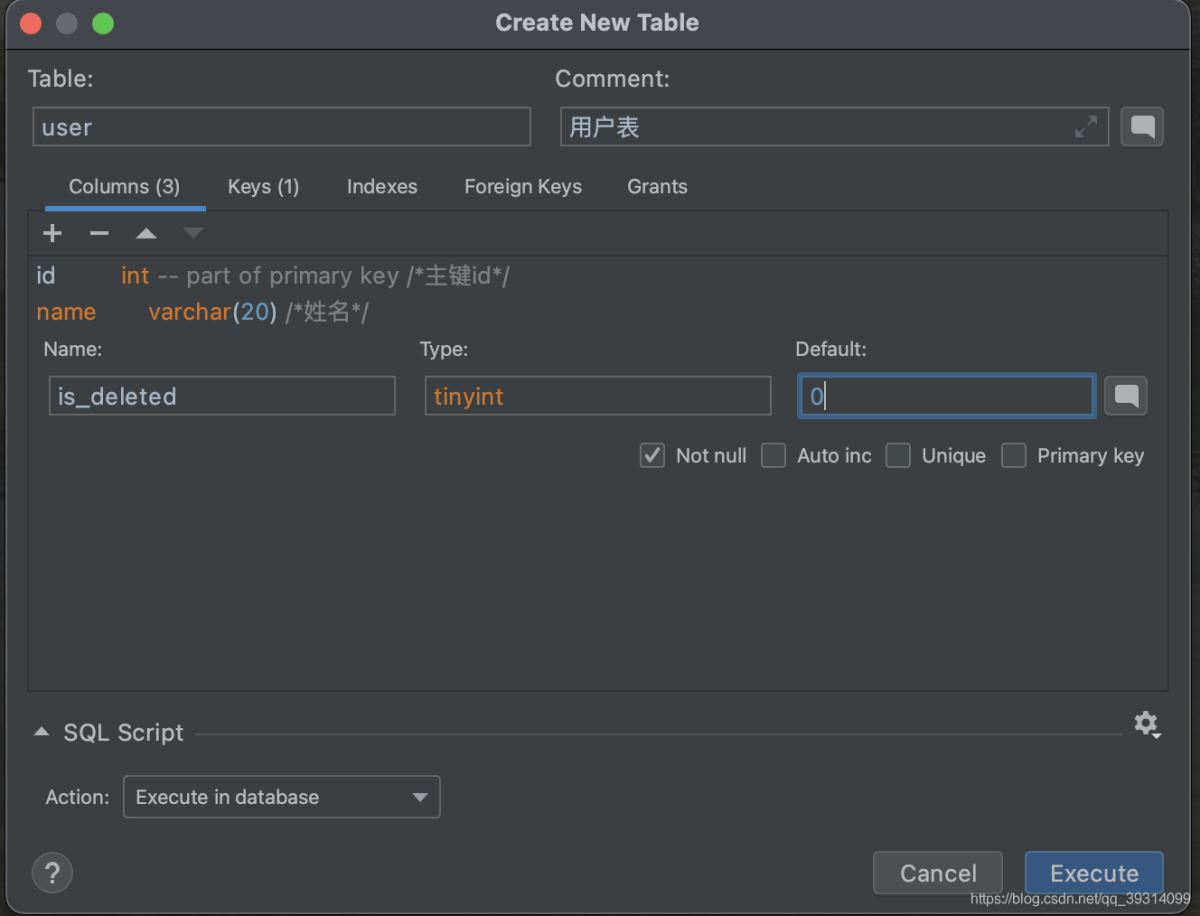Click the add column plus icon
Image resolution: width=1200 pixels, height=916 pixels.
point(52,234)
